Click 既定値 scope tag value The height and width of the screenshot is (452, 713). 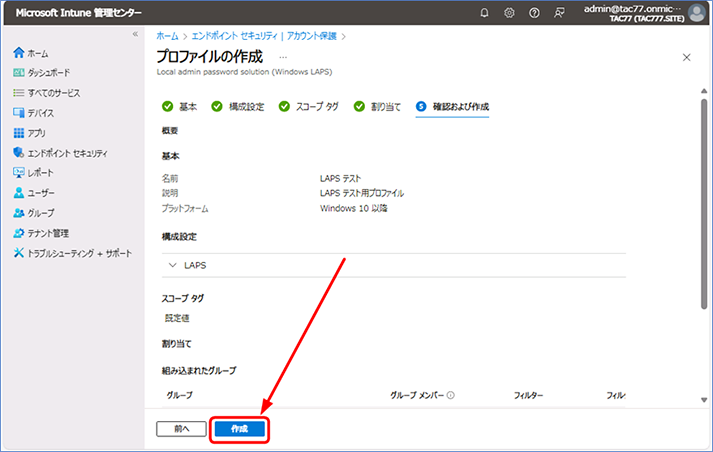point(177,318)
